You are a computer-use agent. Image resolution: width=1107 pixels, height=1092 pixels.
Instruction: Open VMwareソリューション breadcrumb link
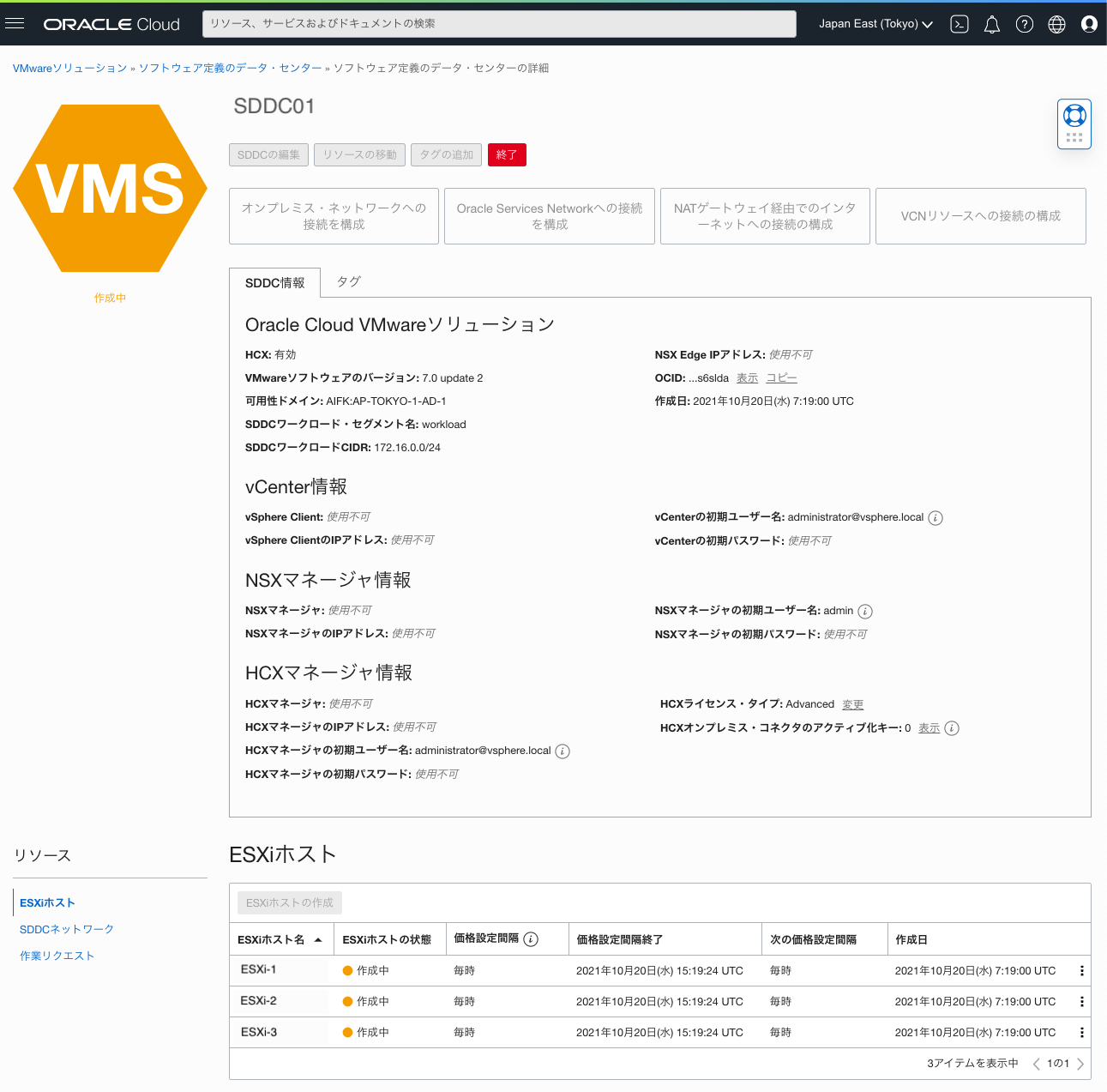coord(69,69)
